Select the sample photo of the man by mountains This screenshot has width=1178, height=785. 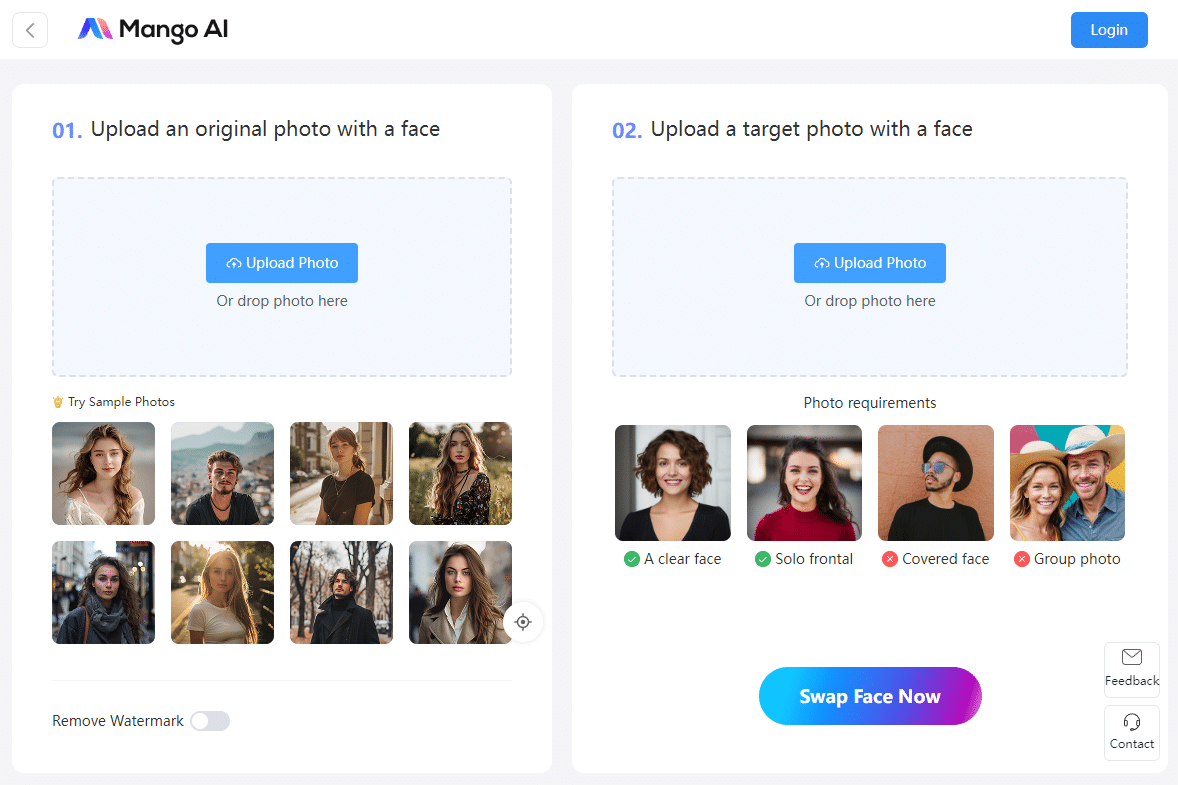222,473
